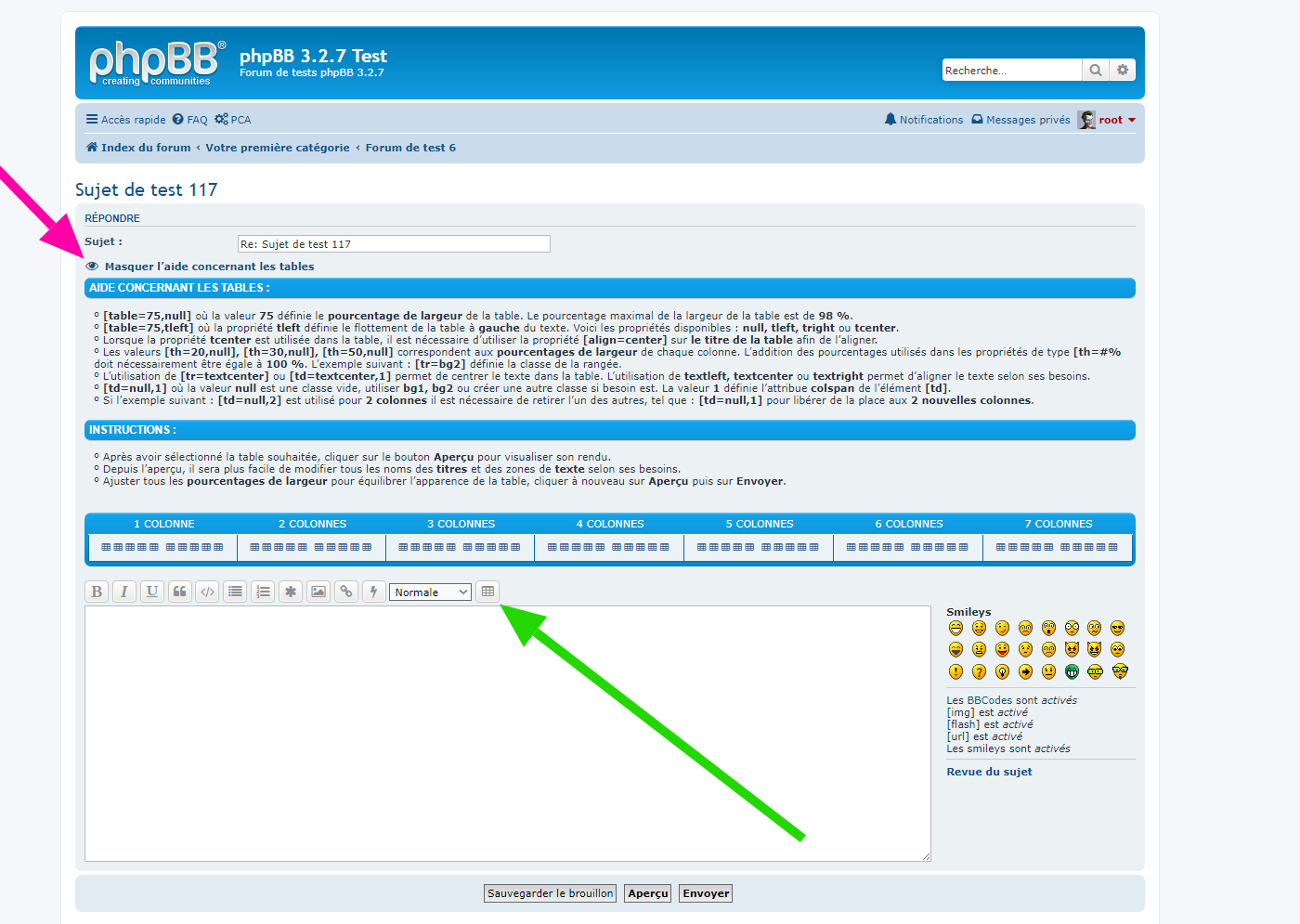This screenshot has width=1300, height=924.
Task: Insert an image tag
Action: tap(318, 592)
